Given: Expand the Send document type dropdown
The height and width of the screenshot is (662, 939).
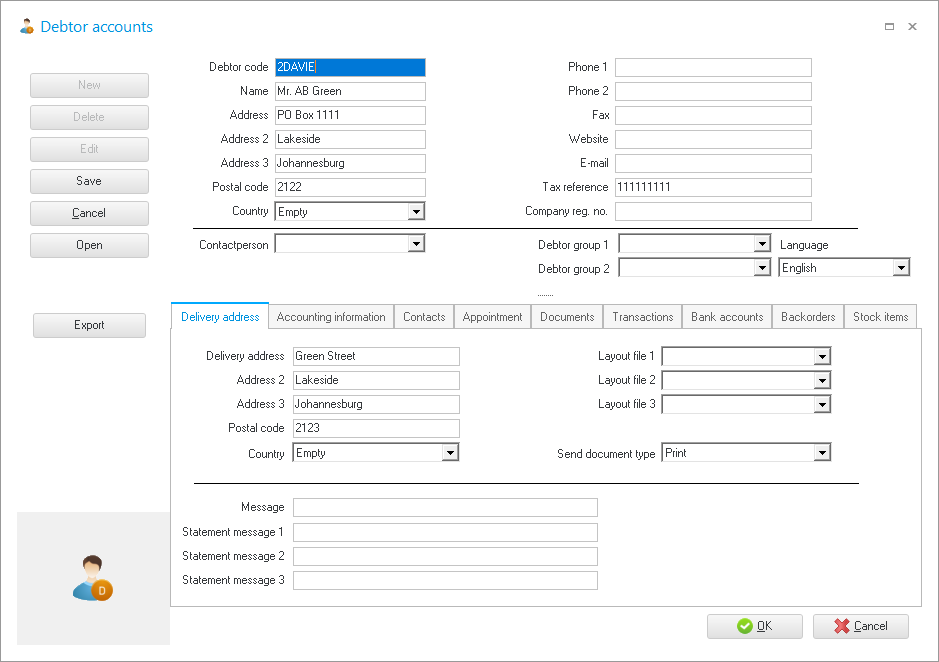Looking at the screenshot, I should click(821, 453).
